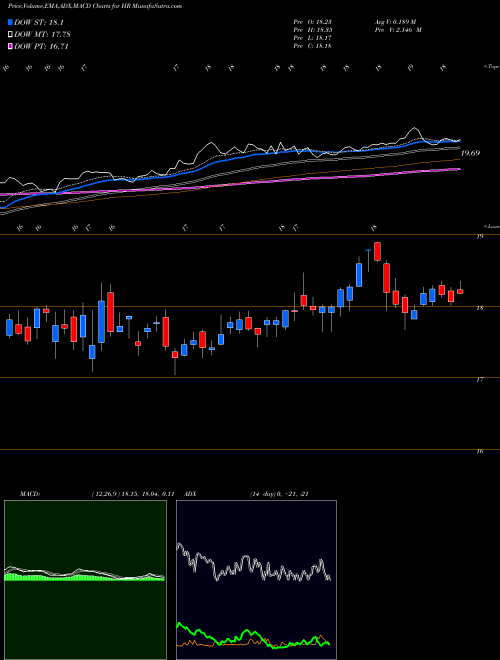The width and height of the screenshot is (500, 660).
Task: Click the '<Lows' label at the right edge
Action: click(491, 226)
